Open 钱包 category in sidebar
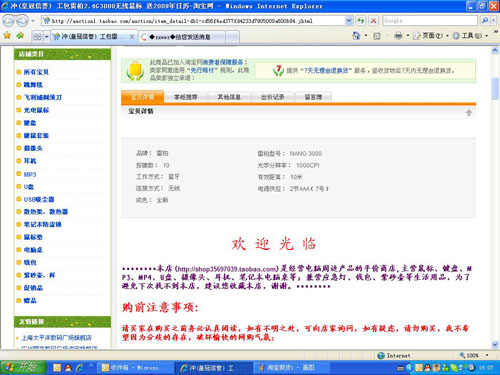The image size is (500, 375). (x=30, y=262)
